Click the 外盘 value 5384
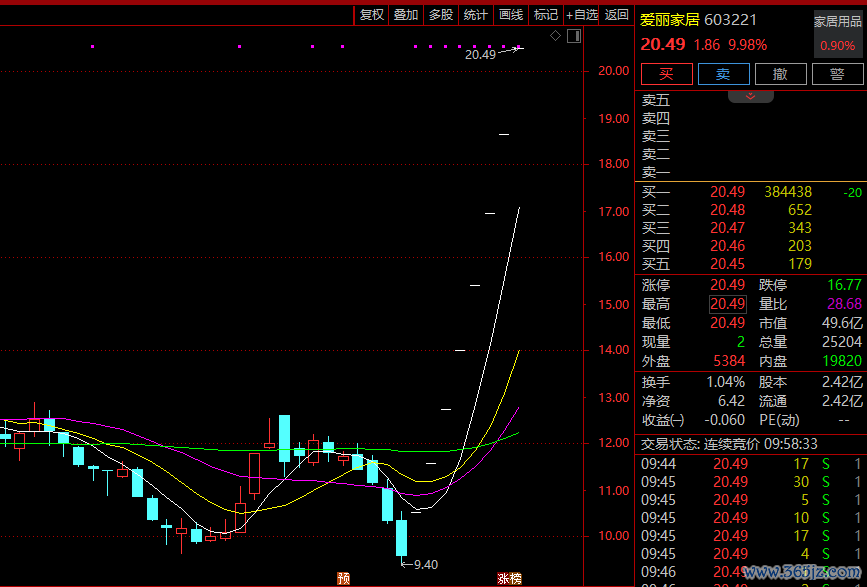 coord(729,361)
